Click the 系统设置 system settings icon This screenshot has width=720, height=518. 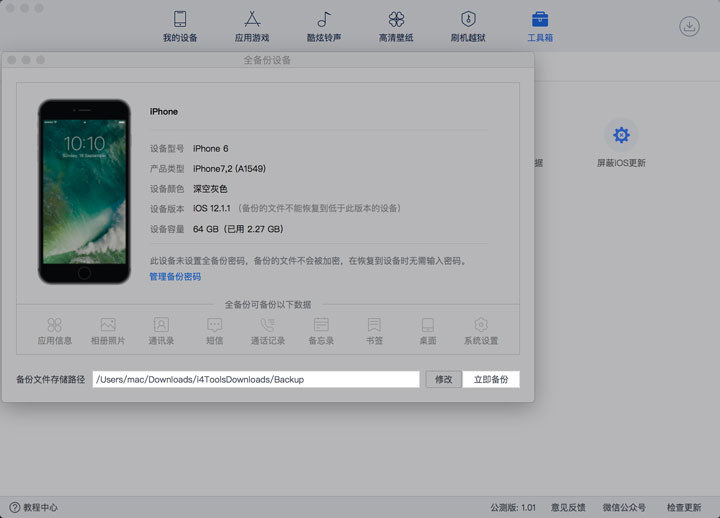(x=481, y=325)
